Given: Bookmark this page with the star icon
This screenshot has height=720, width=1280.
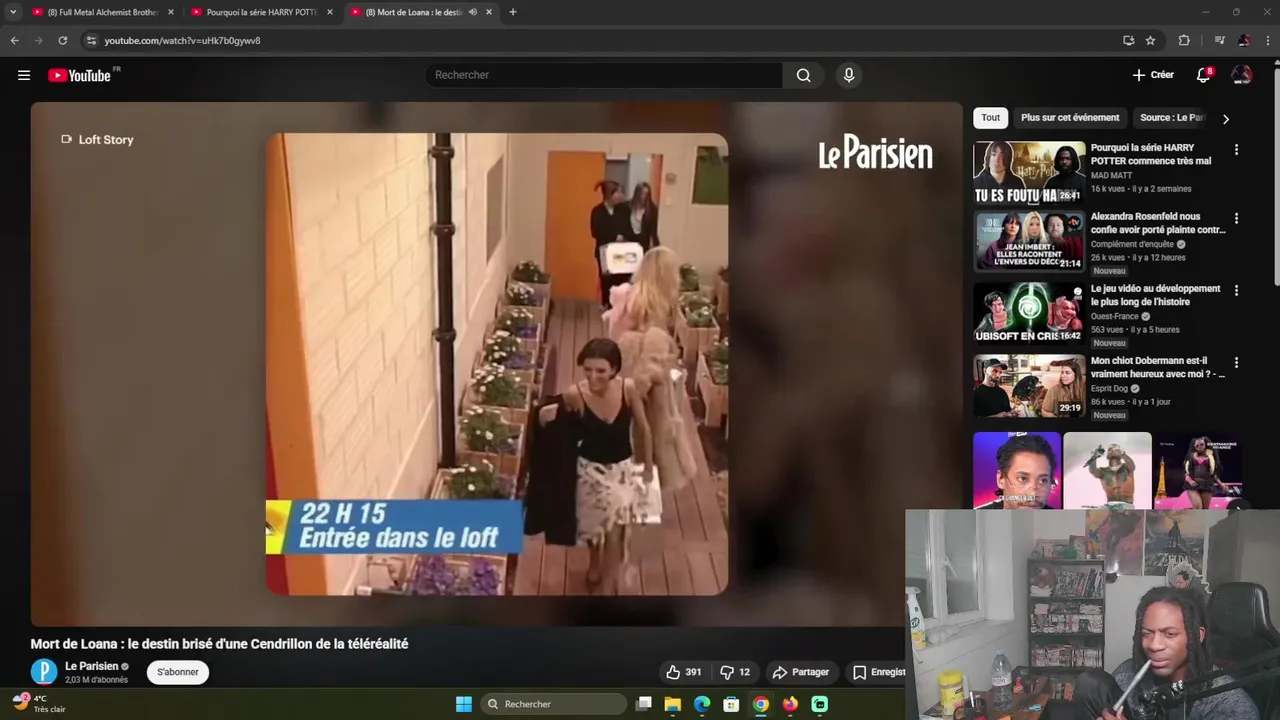Looking at the screenshot, I should click(x=1150, y=40).
